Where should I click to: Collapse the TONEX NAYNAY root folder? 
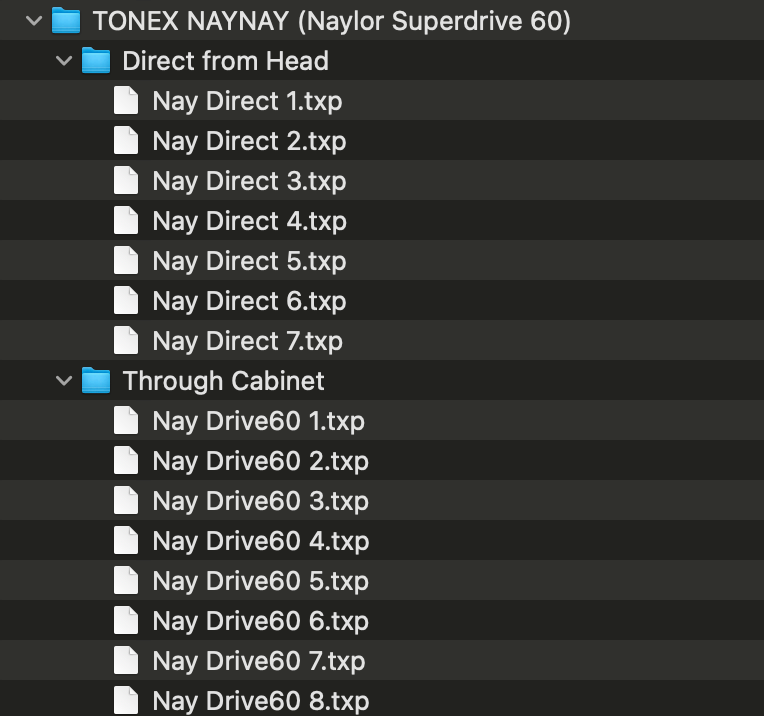(34, 21)
